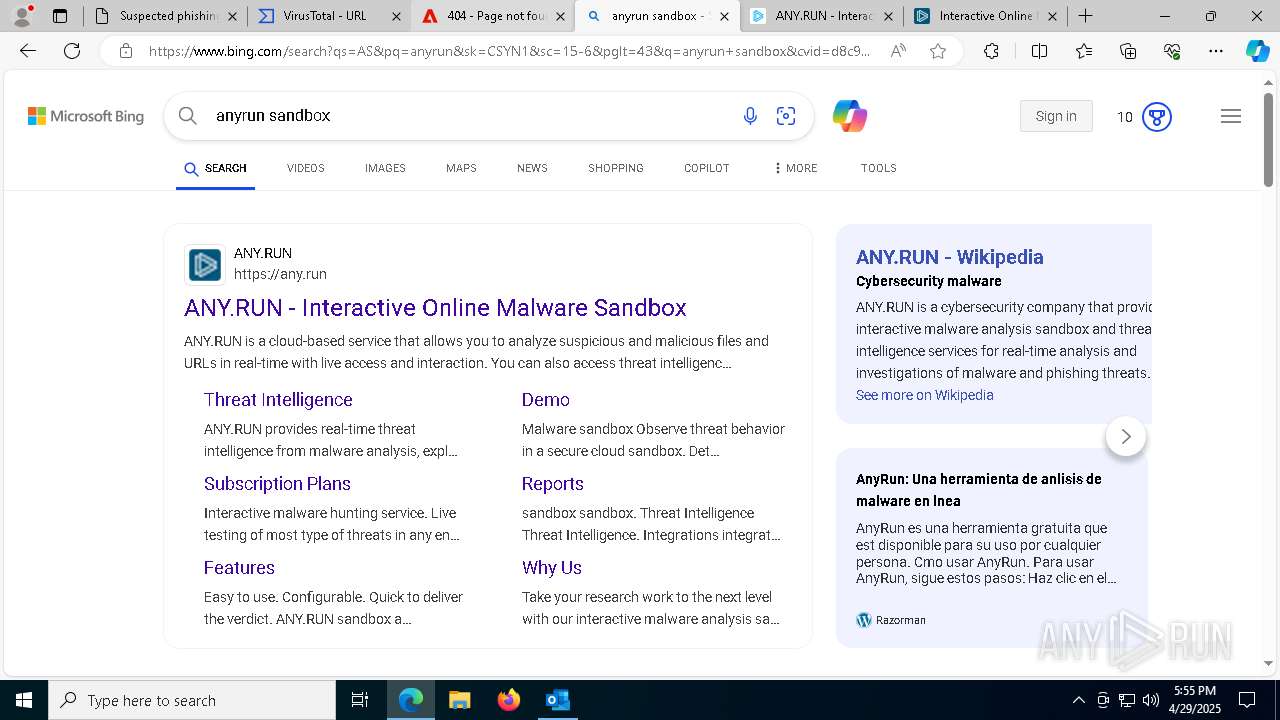1280x720 pixels.
Task: Open the Threat Intelligence sitelink
Action: pos(278,400)
